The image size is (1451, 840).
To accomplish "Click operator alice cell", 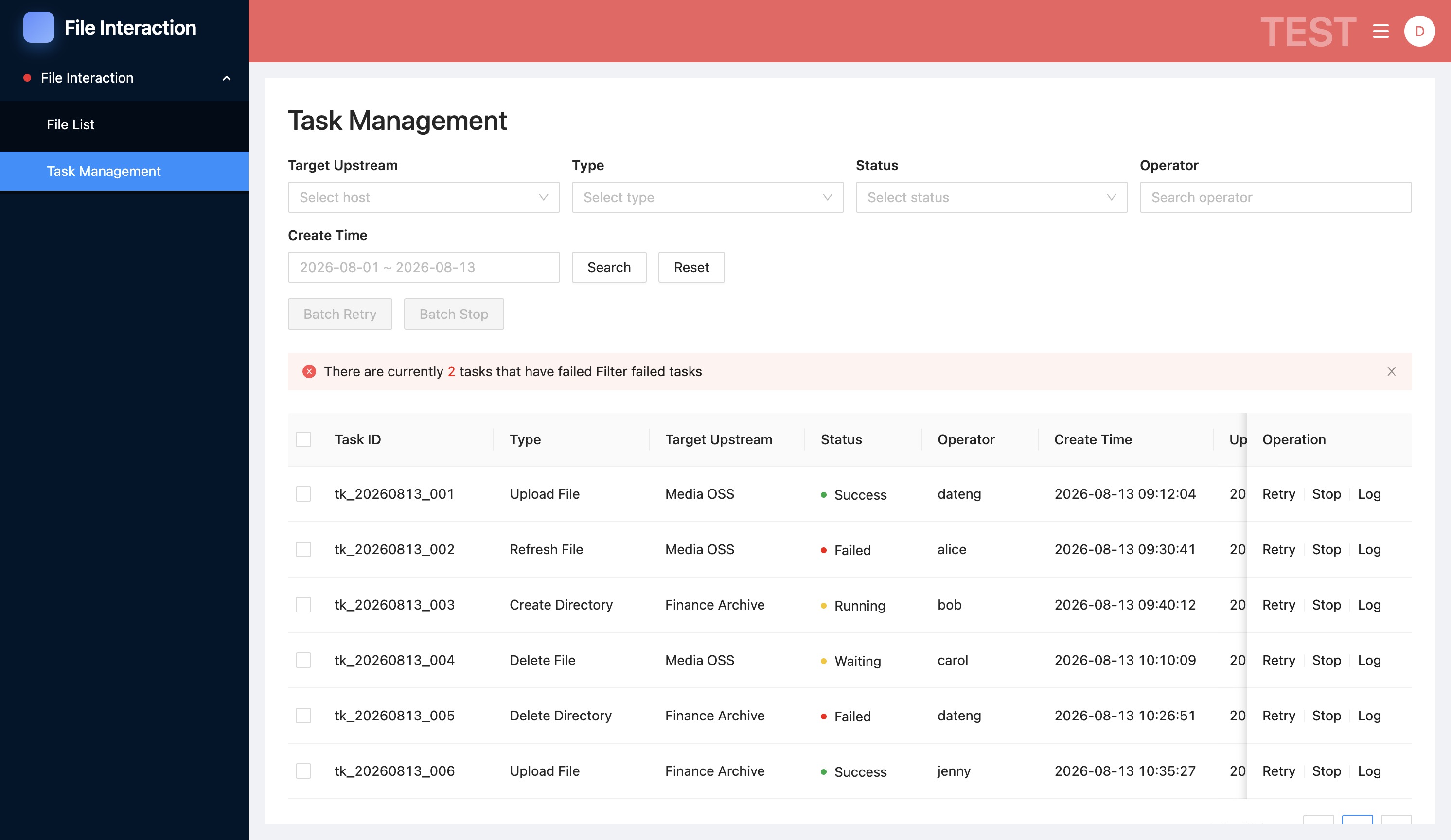I will 951,549.
